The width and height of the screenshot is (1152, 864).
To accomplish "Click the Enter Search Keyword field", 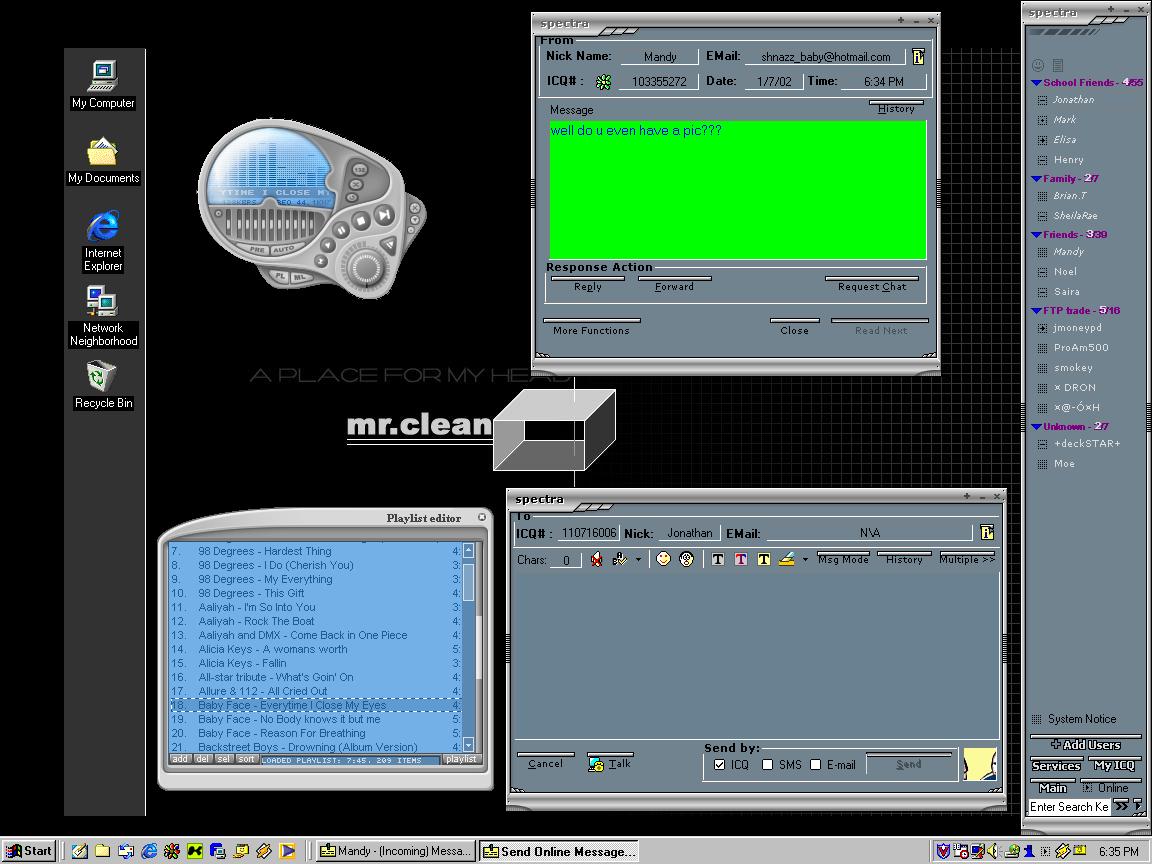I will (x=1069, y=806).
